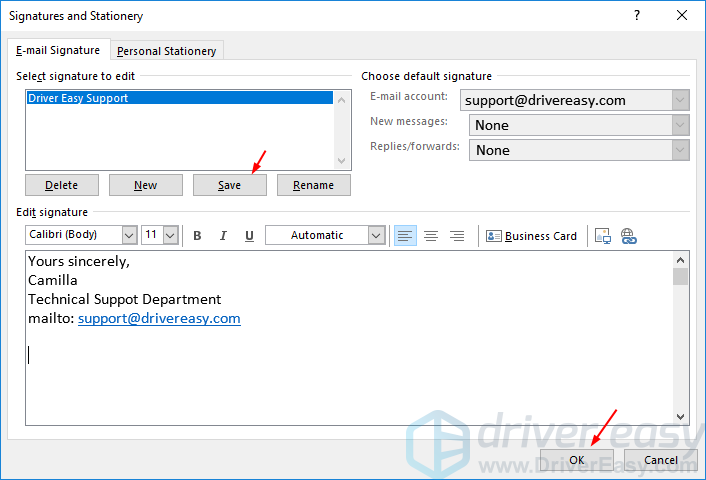Toggle Underline formatting button

(249, 235)
